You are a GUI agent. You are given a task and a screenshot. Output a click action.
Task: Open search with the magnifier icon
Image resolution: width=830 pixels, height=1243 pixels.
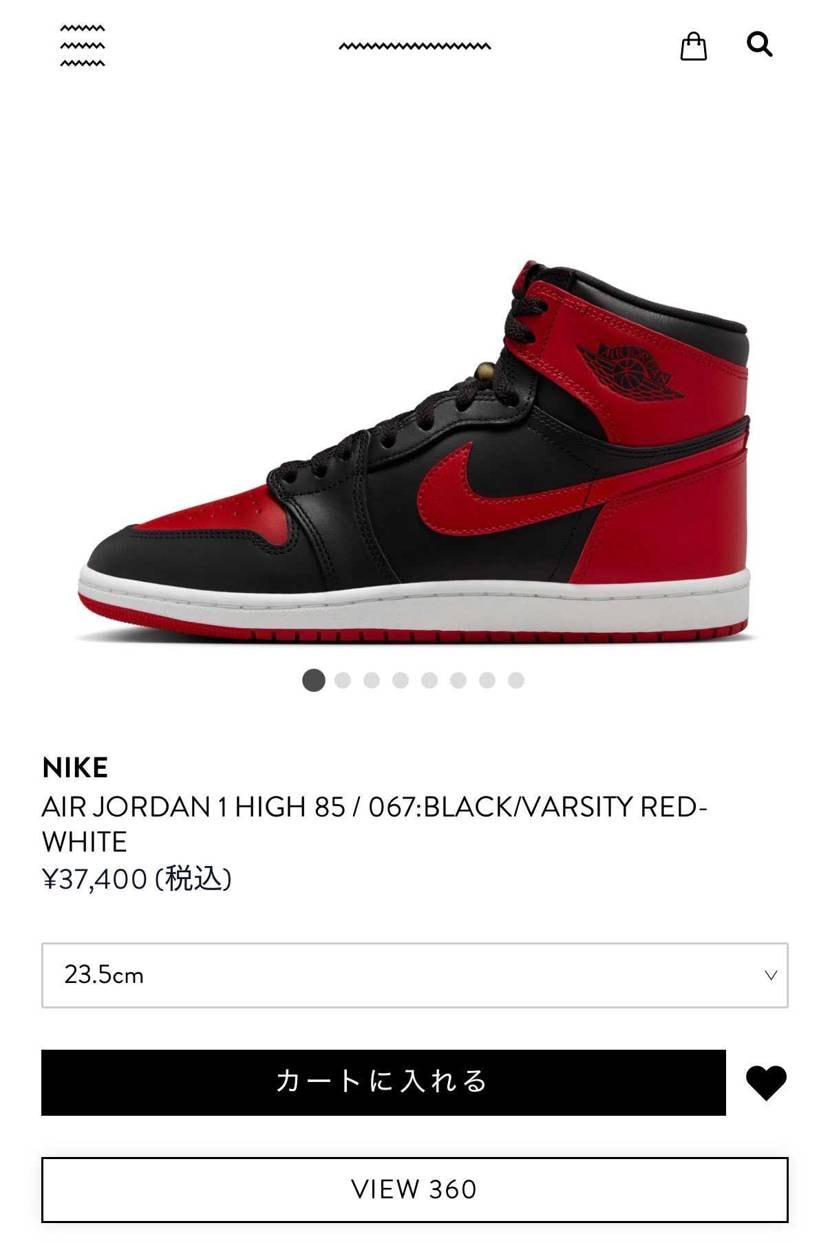[760, 44]
